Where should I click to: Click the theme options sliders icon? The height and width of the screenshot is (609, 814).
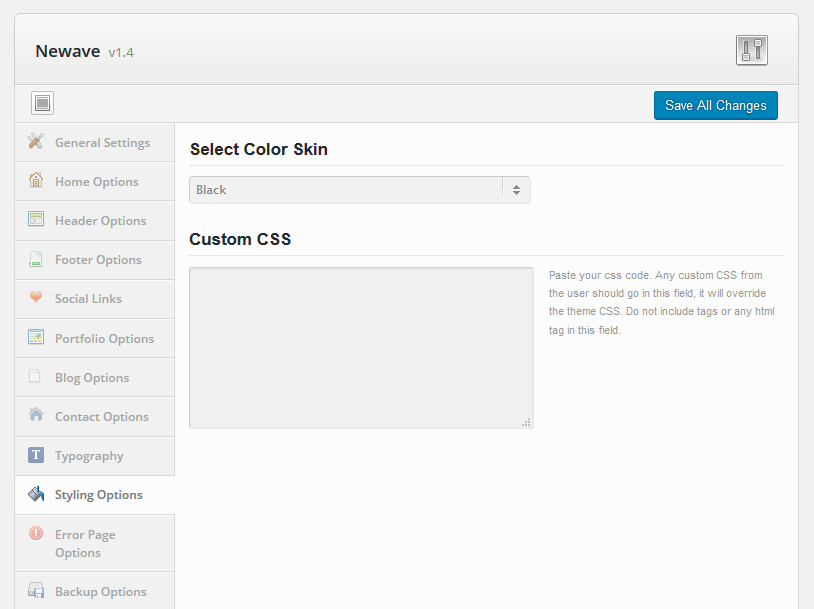[x=751, y=50]
